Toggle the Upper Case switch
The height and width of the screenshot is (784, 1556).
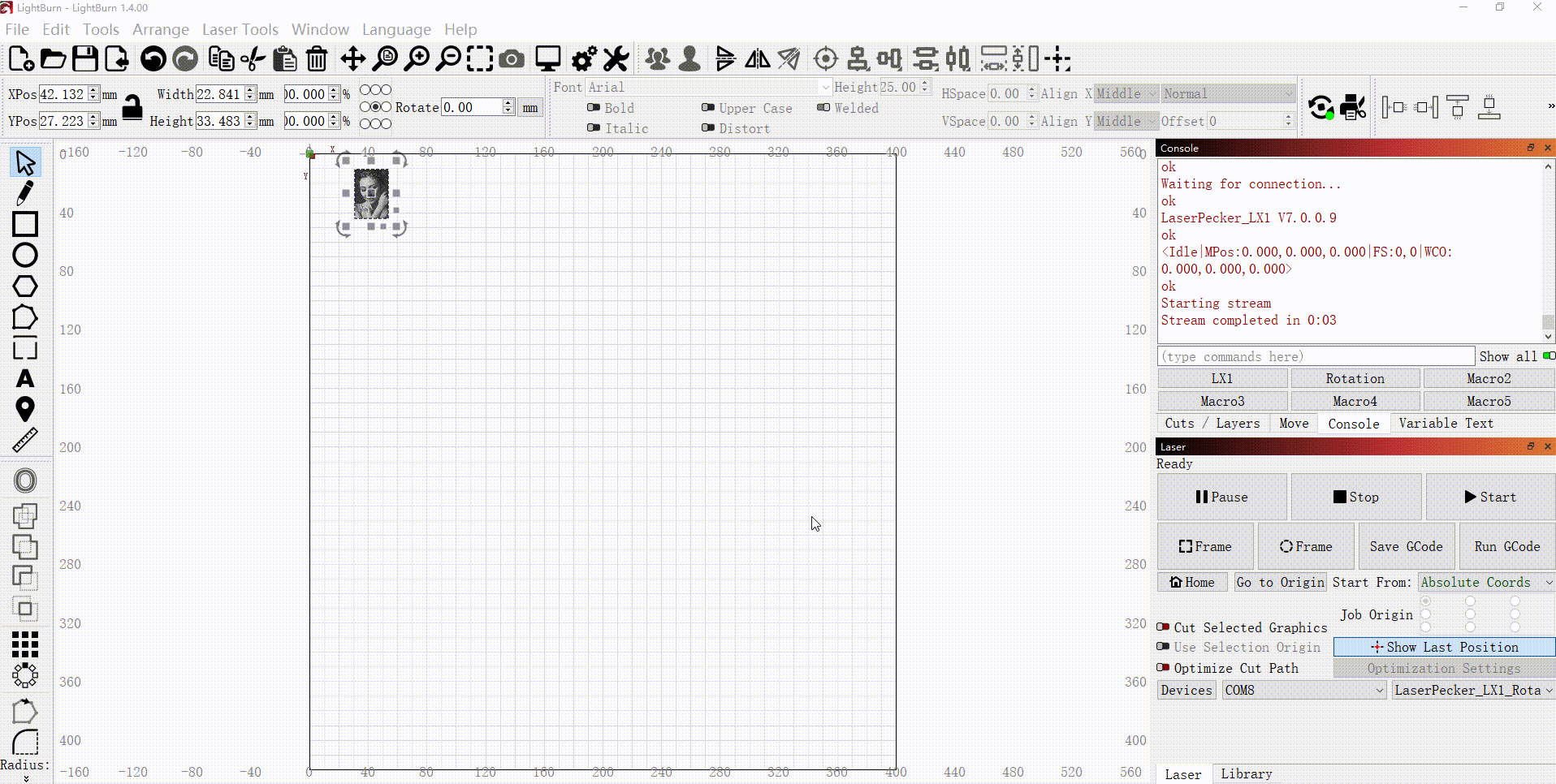(708, 107)
